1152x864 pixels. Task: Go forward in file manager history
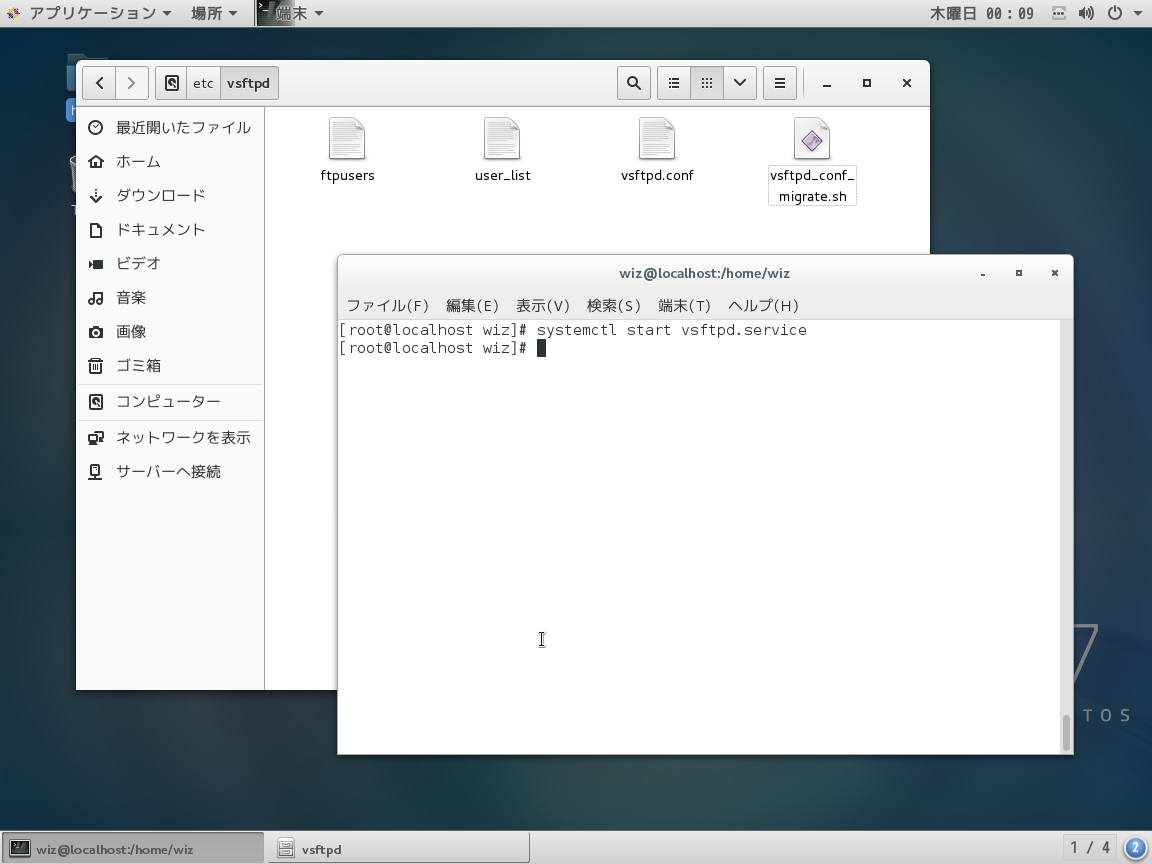(x=132, y=83)
